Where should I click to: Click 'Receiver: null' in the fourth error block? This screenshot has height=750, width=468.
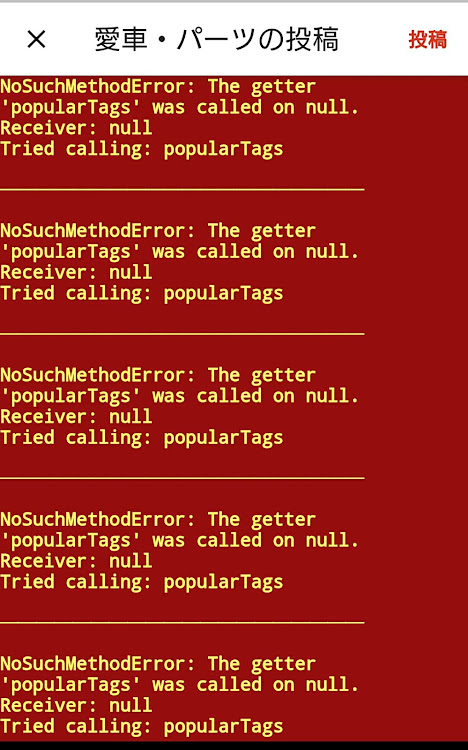(x=76, y=561)
